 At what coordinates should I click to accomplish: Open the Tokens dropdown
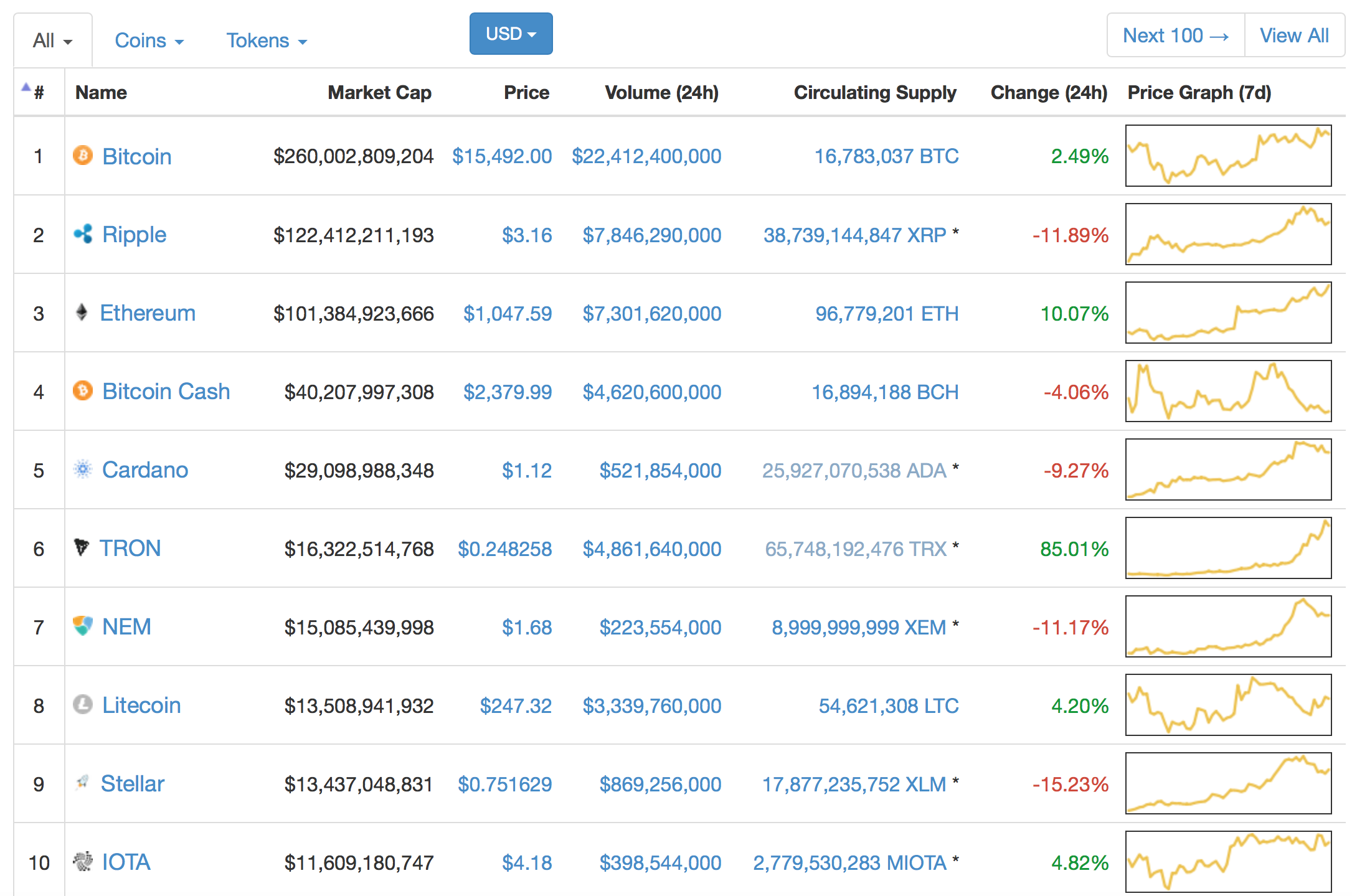coord(267,40)
